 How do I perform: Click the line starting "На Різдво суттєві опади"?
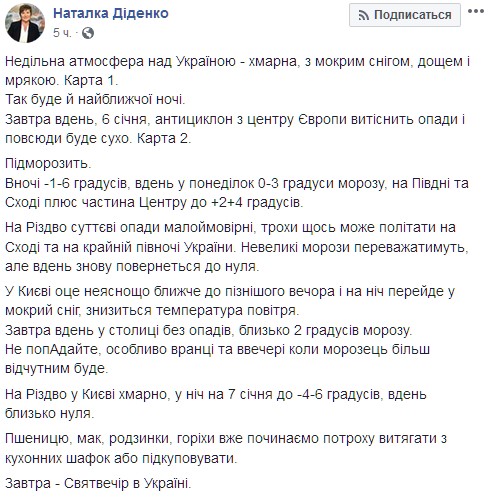(230, 227)
